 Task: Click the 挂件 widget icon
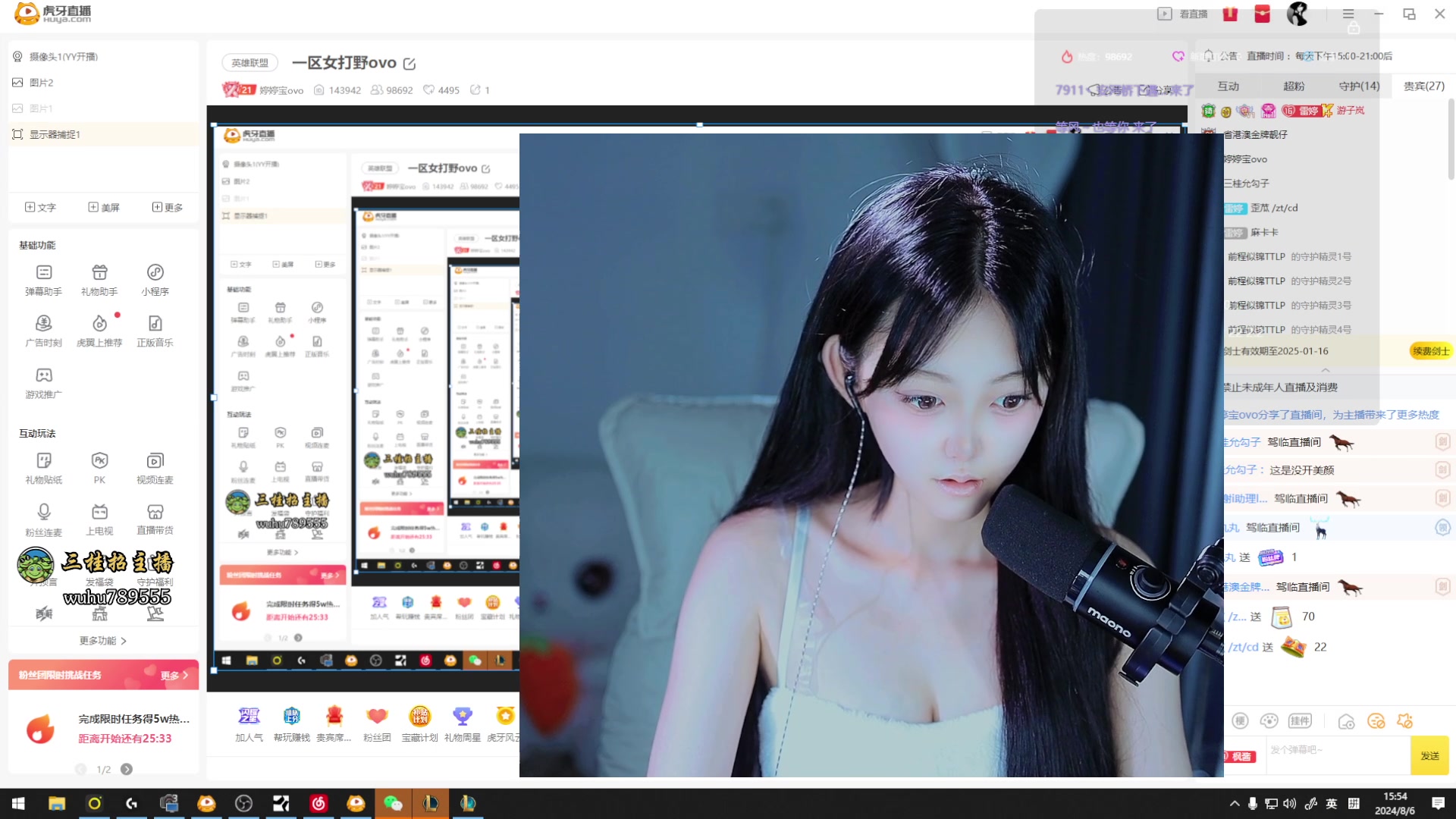pos(1300,720)
